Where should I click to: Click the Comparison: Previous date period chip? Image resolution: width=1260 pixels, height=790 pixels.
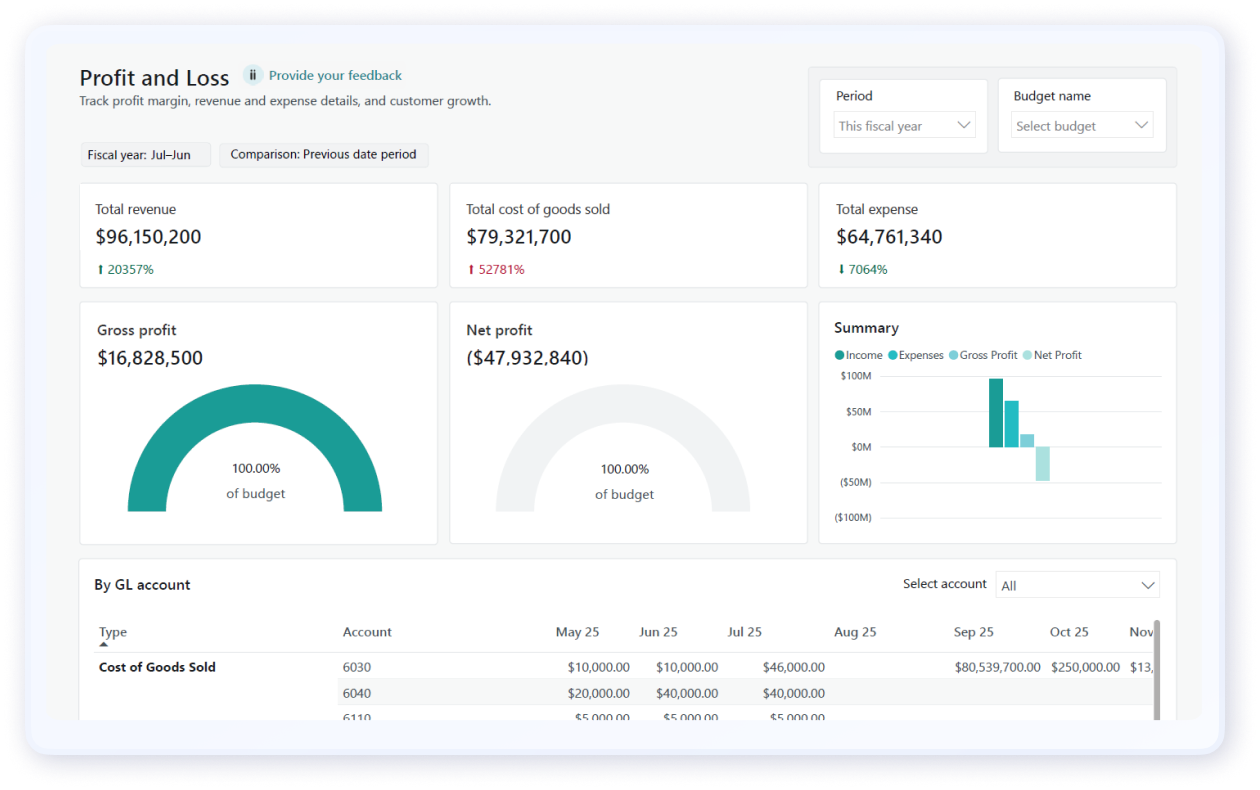click(x=323, y=155)
